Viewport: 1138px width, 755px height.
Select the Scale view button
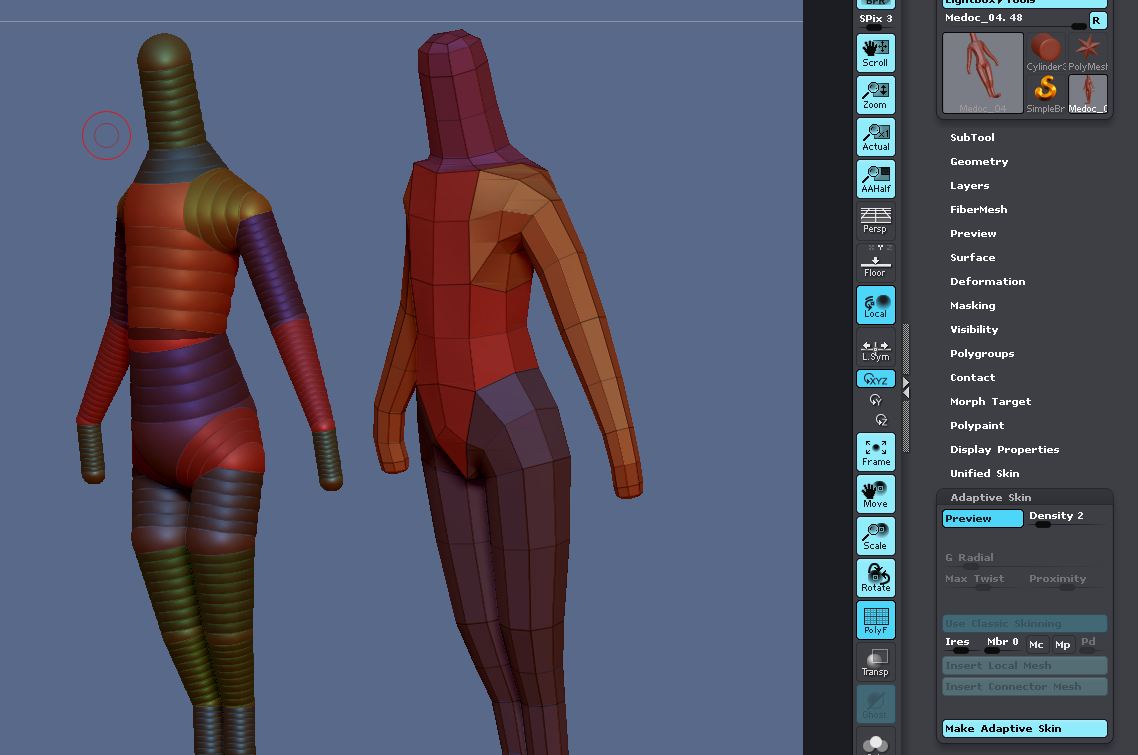pyautogui.click(x=876, y=536)
